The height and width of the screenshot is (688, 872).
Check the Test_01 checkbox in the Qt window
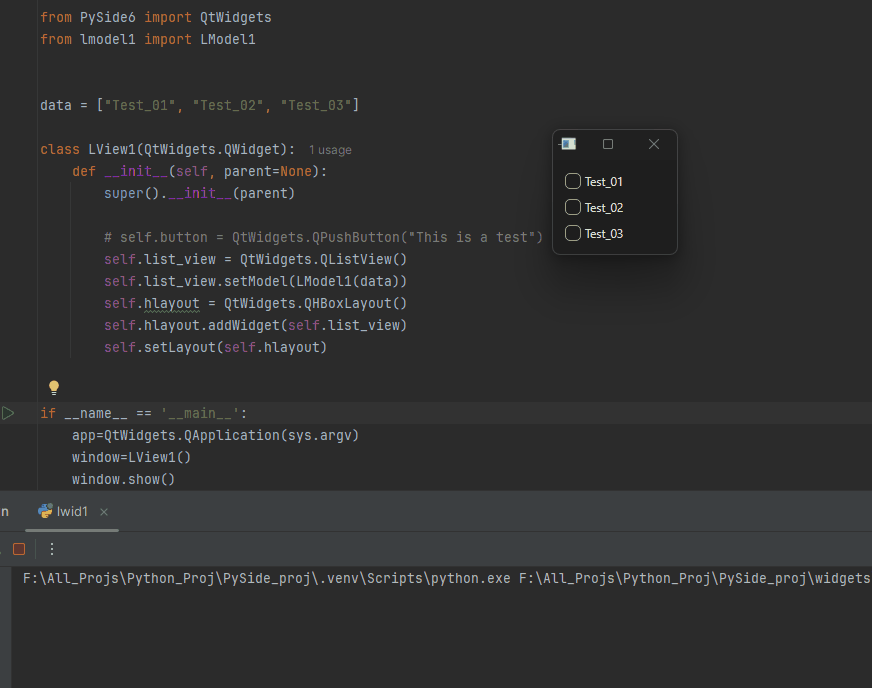(573, 182)
